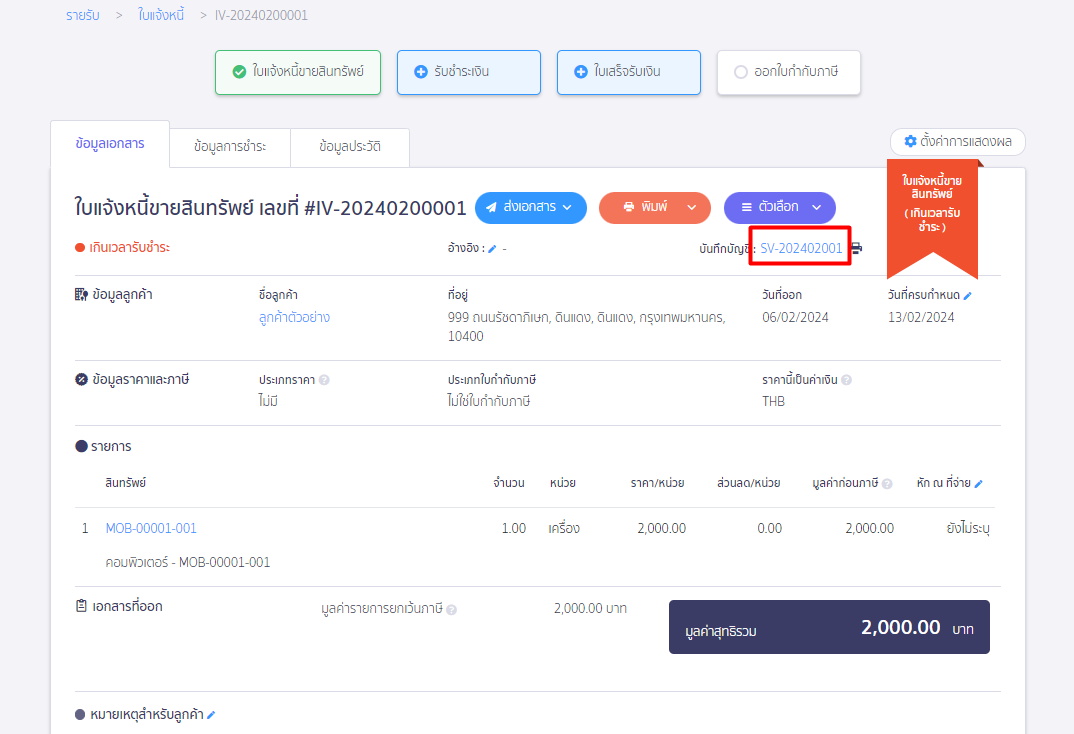Viewport: 1074px width, 734px height.
Task: Click the help icon next to มูลค่าก่อนภาษี
Action: click(x=887, y=484)
